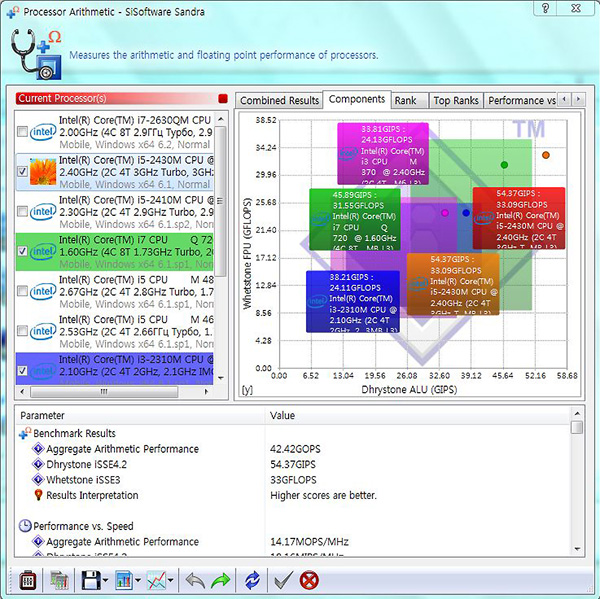Click the checkmark OK icon
Viewport: 600px width, 599px height.
tap(284, 581)
